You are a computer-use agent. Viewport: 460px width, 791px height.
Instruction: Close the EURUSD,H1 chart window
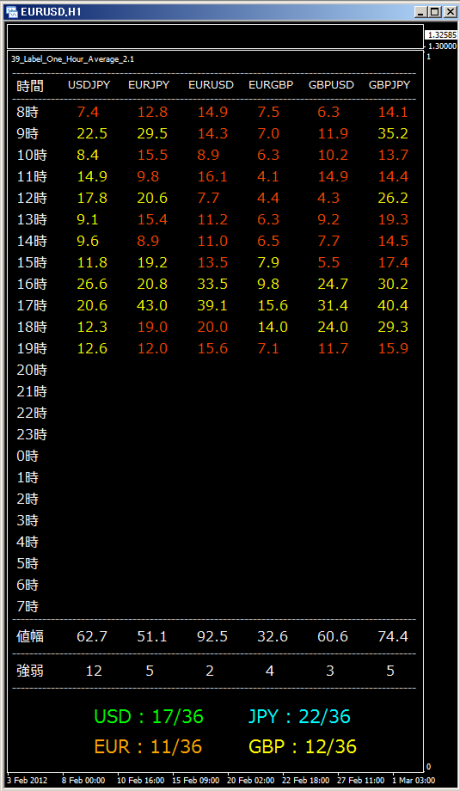450,12
